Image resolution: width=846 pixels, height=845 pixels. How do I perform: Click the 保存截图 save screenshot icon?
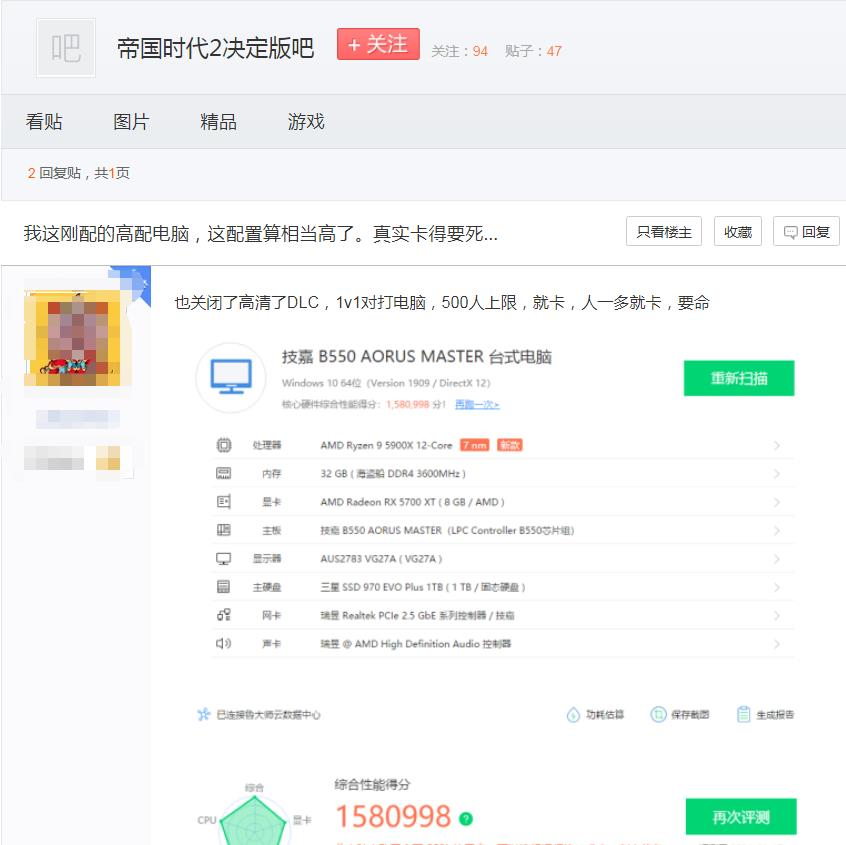coord(658,714)
